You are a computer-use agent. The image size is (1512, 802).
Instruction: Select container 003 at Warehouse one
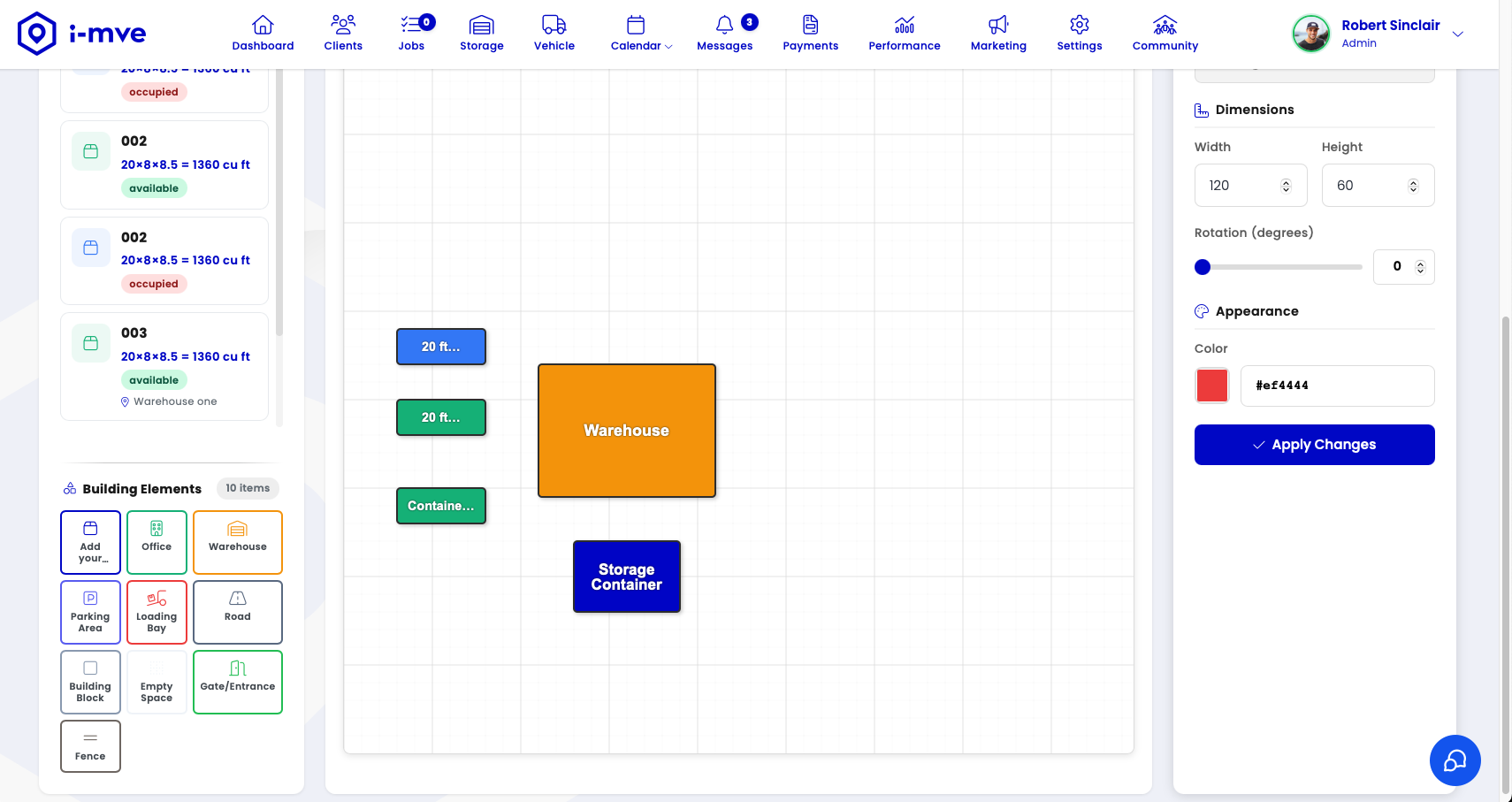tap(164, 366)
